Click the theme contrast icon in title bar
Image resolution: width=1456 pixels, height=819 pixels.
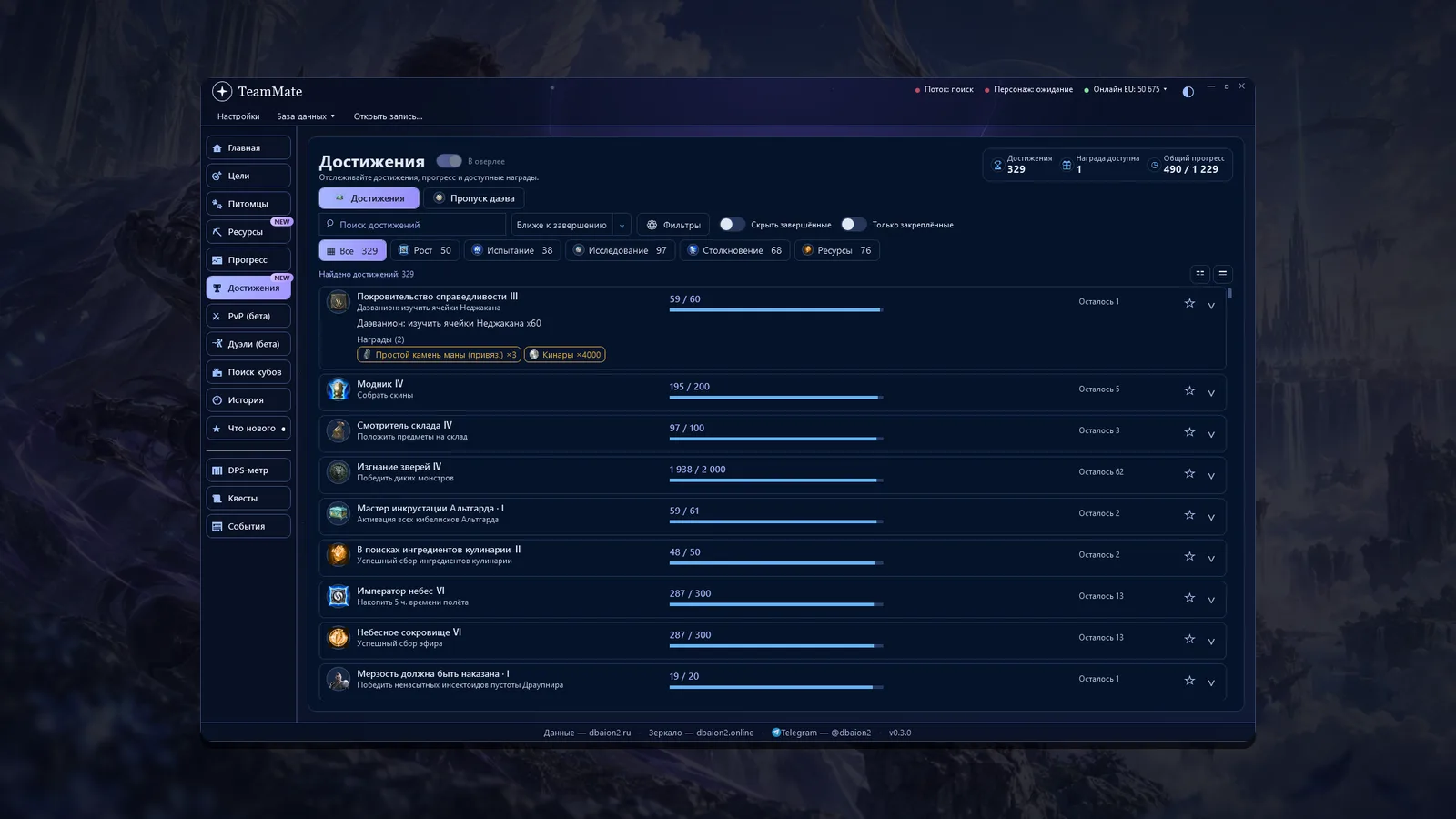[x=1188, y=92]
